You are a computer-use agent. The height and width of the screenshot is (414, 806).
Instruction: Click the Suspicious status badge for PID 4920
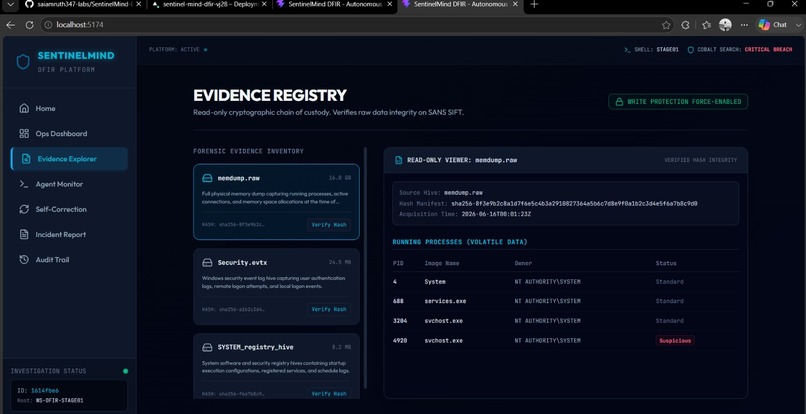point(675,340)
